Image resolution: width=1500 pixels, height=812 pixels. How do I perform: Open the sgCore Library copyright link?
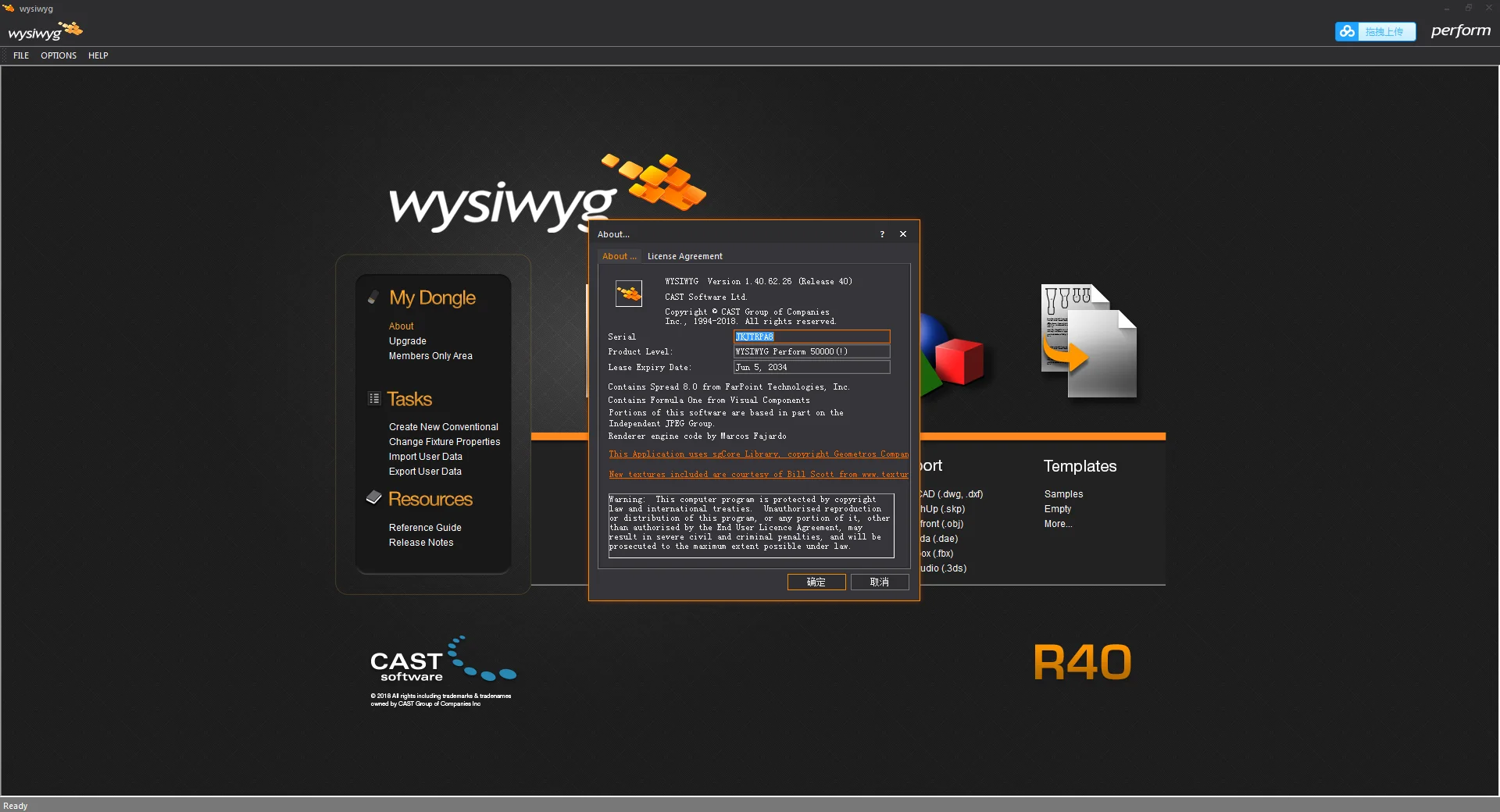point(759,454)
